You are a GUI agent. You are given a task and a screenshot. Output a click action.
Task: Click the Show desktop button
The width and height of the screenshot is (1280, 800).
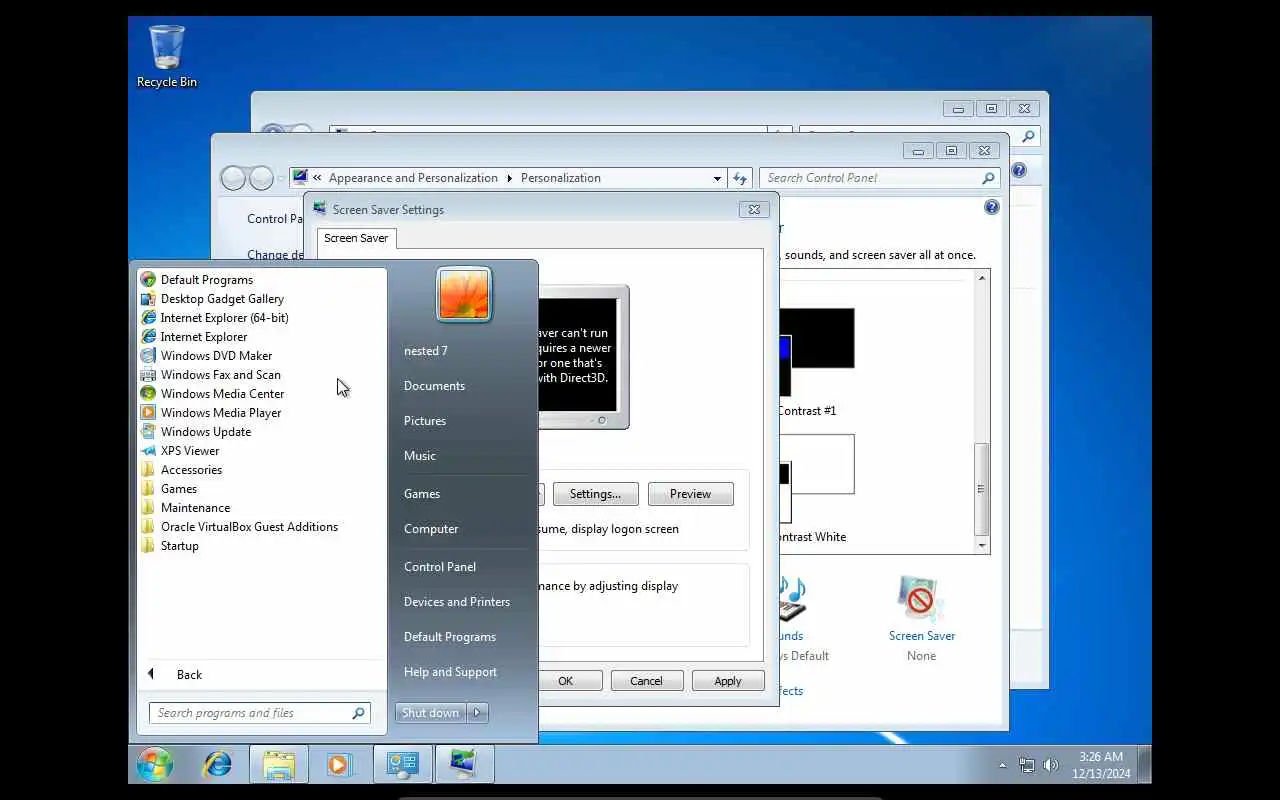click(1145, 765)
